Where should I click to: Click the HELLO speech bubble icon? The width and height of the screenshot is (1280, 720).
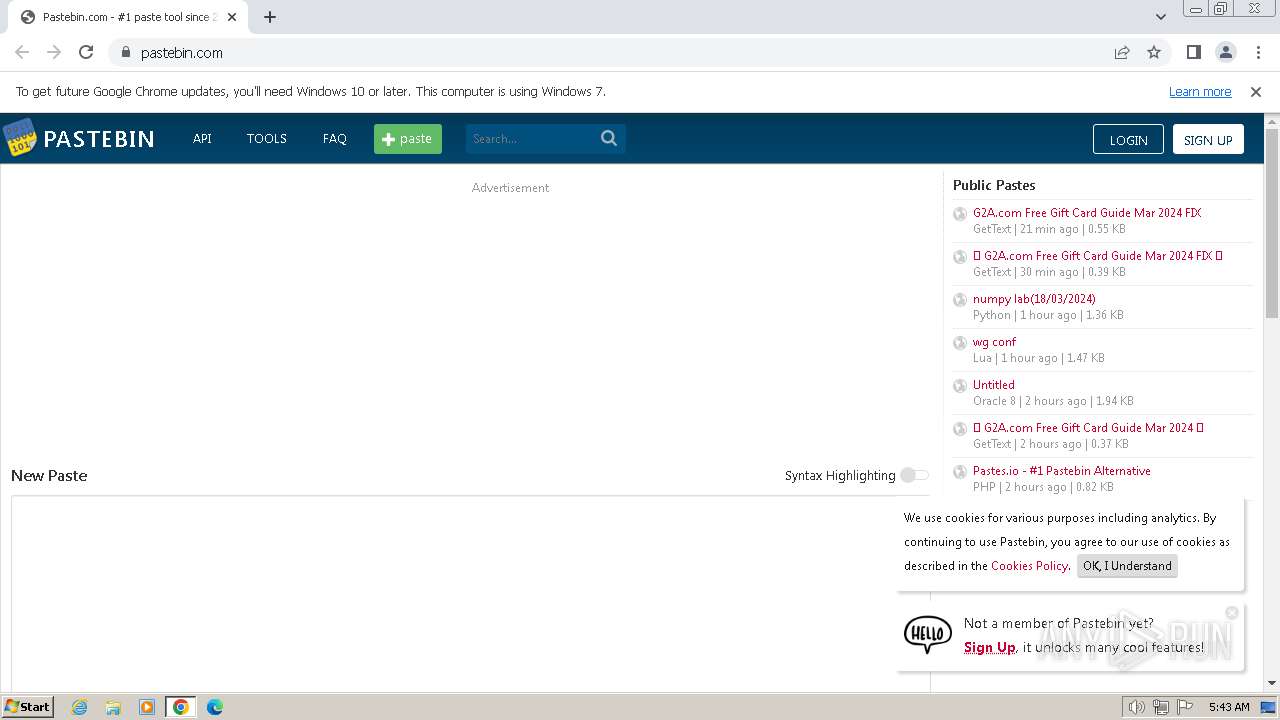pyautogui.click(x=928, y=634)
